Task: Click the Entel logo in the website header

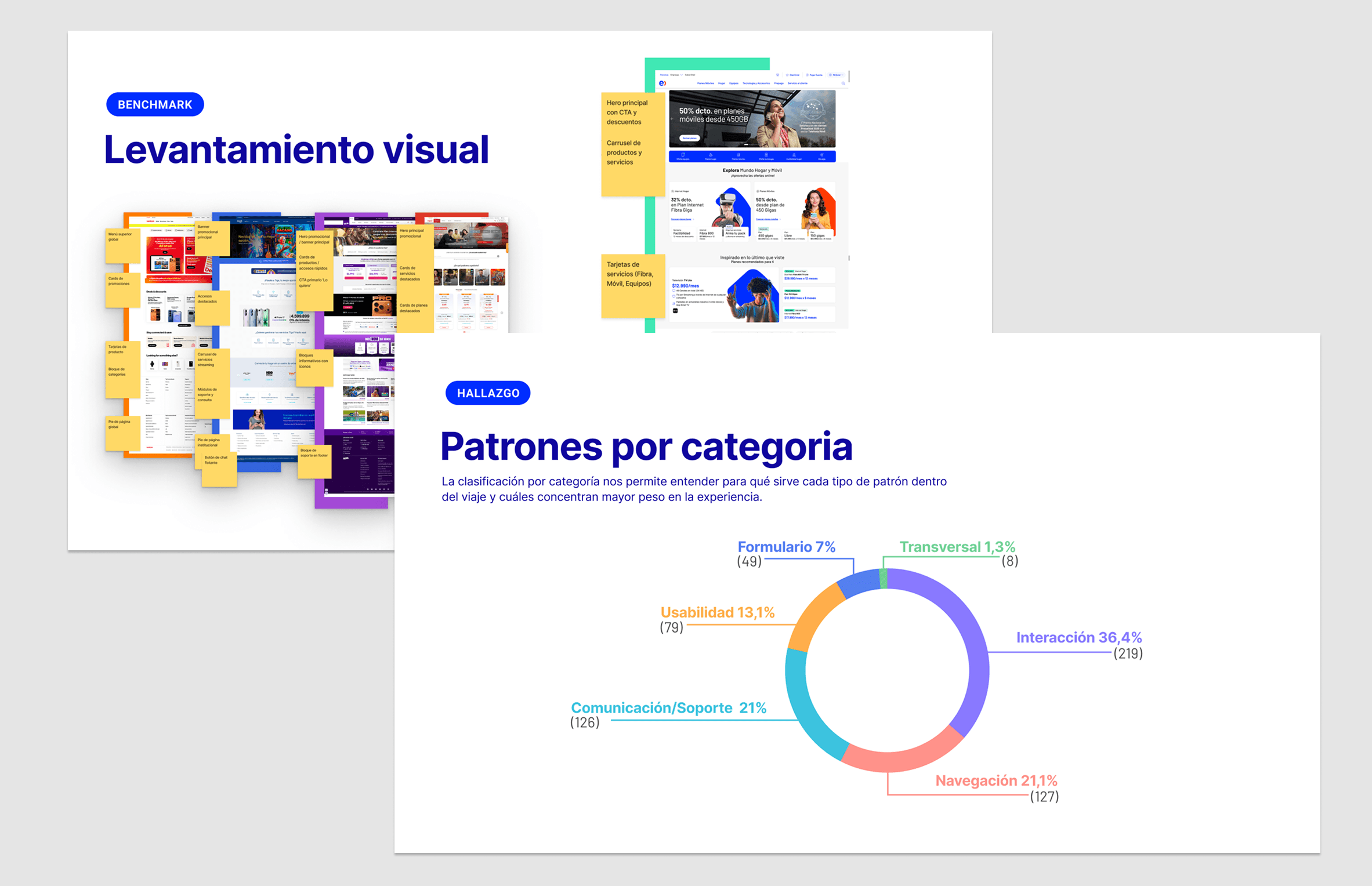Action: 663,83
